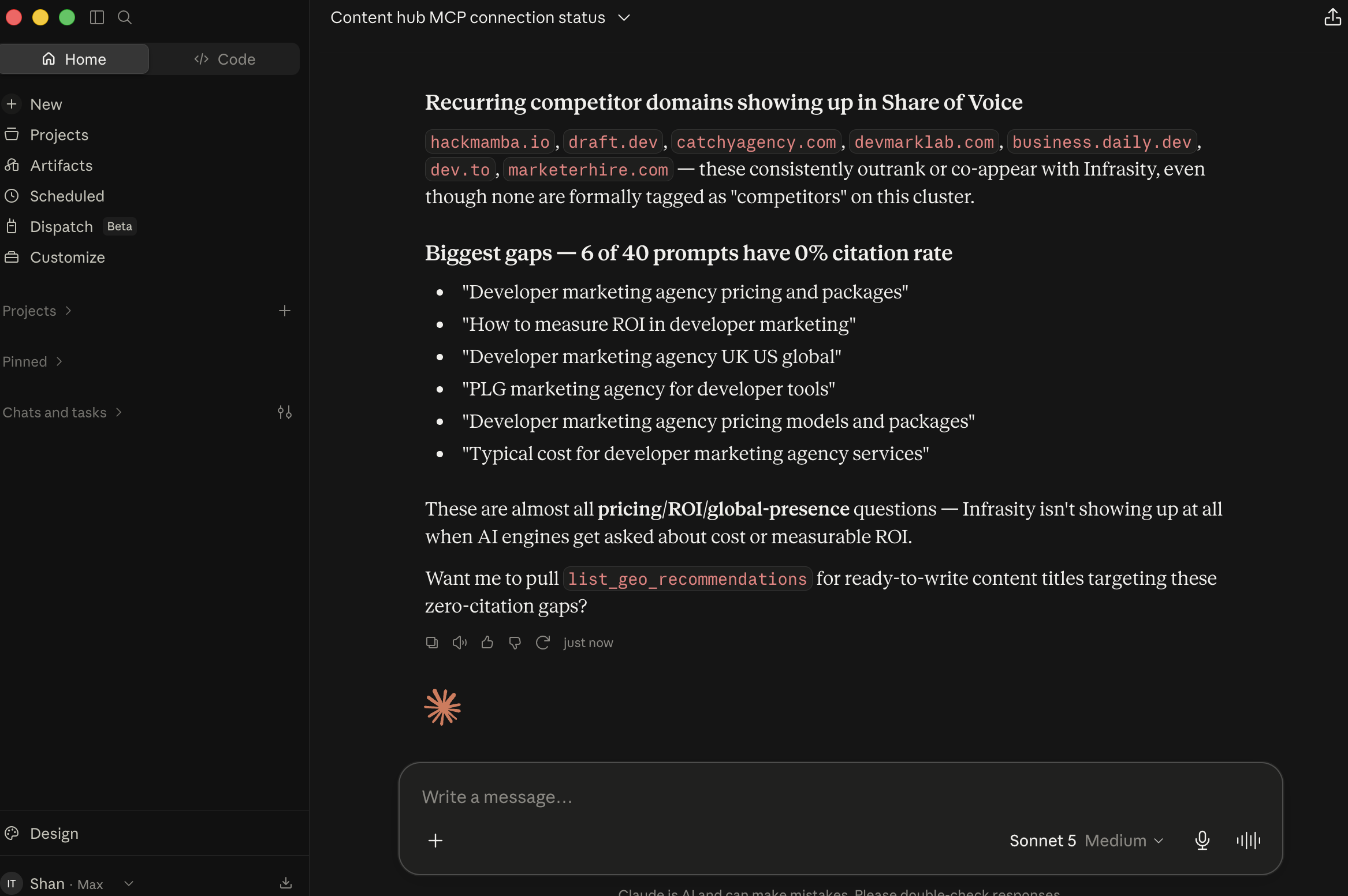This screenshot has height=896, width=1348.
Task: Open the Sonnet 5 Medium model selector
Action: (1086, 840)
